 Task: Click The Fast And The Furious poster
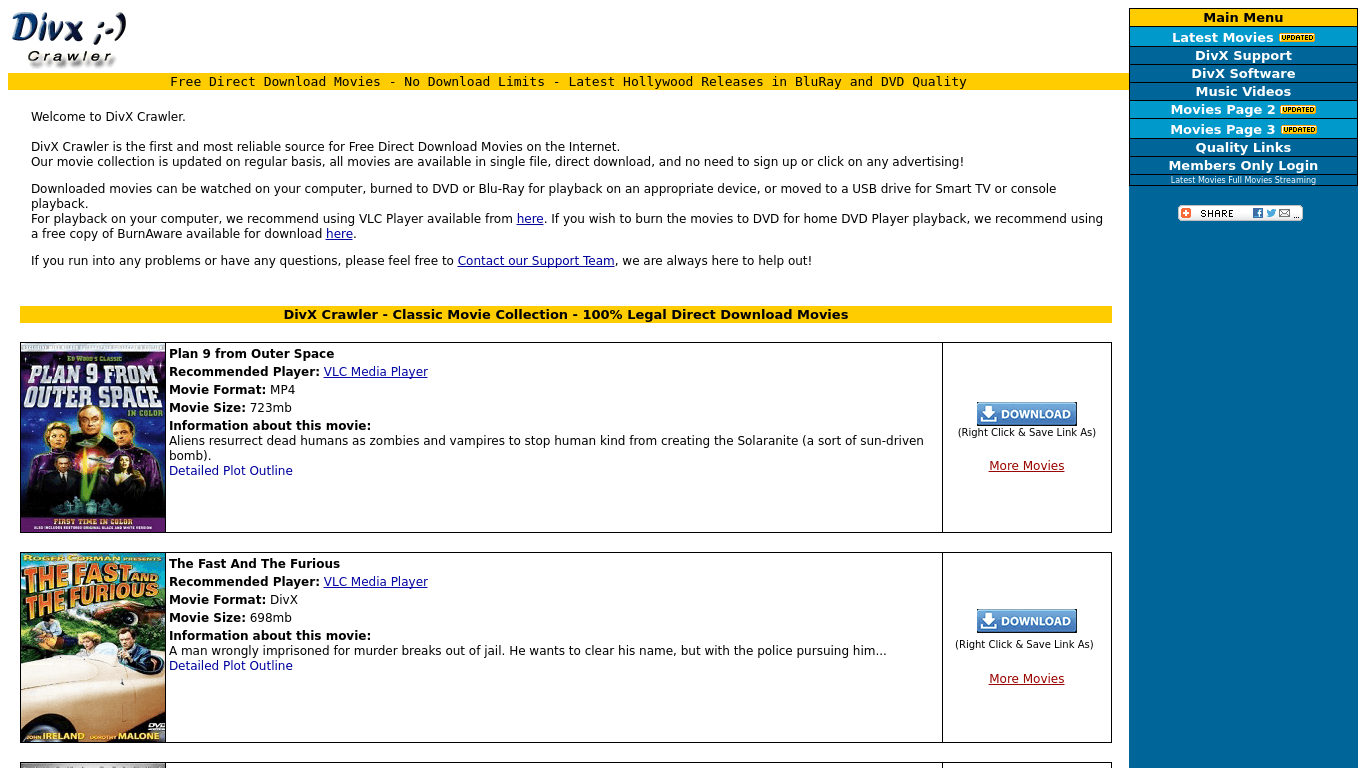93,648
